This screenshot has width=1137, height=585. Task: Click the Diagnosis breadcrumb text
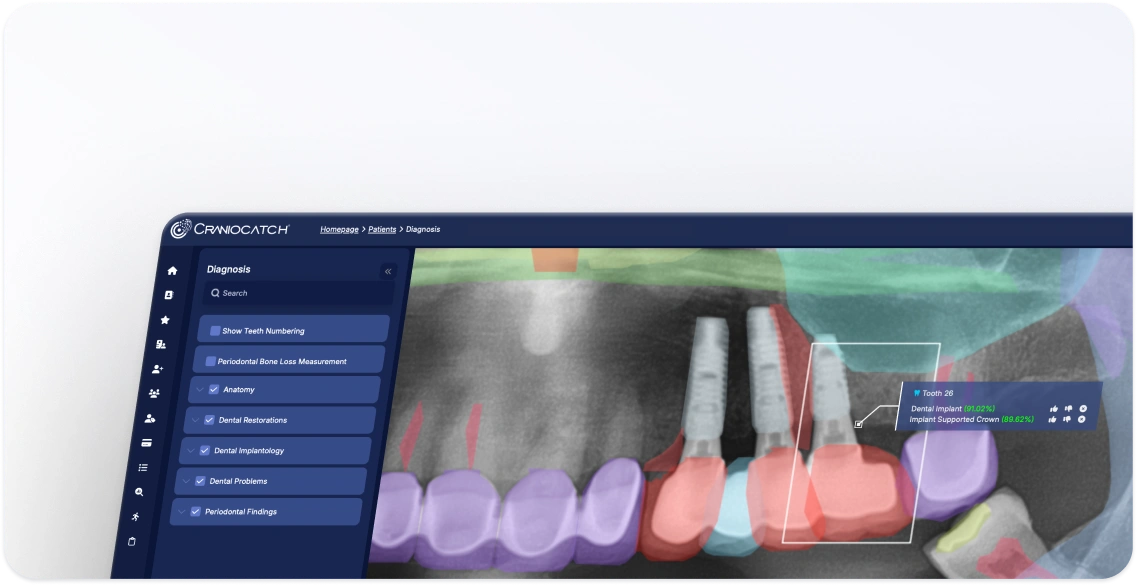(423, 229)
